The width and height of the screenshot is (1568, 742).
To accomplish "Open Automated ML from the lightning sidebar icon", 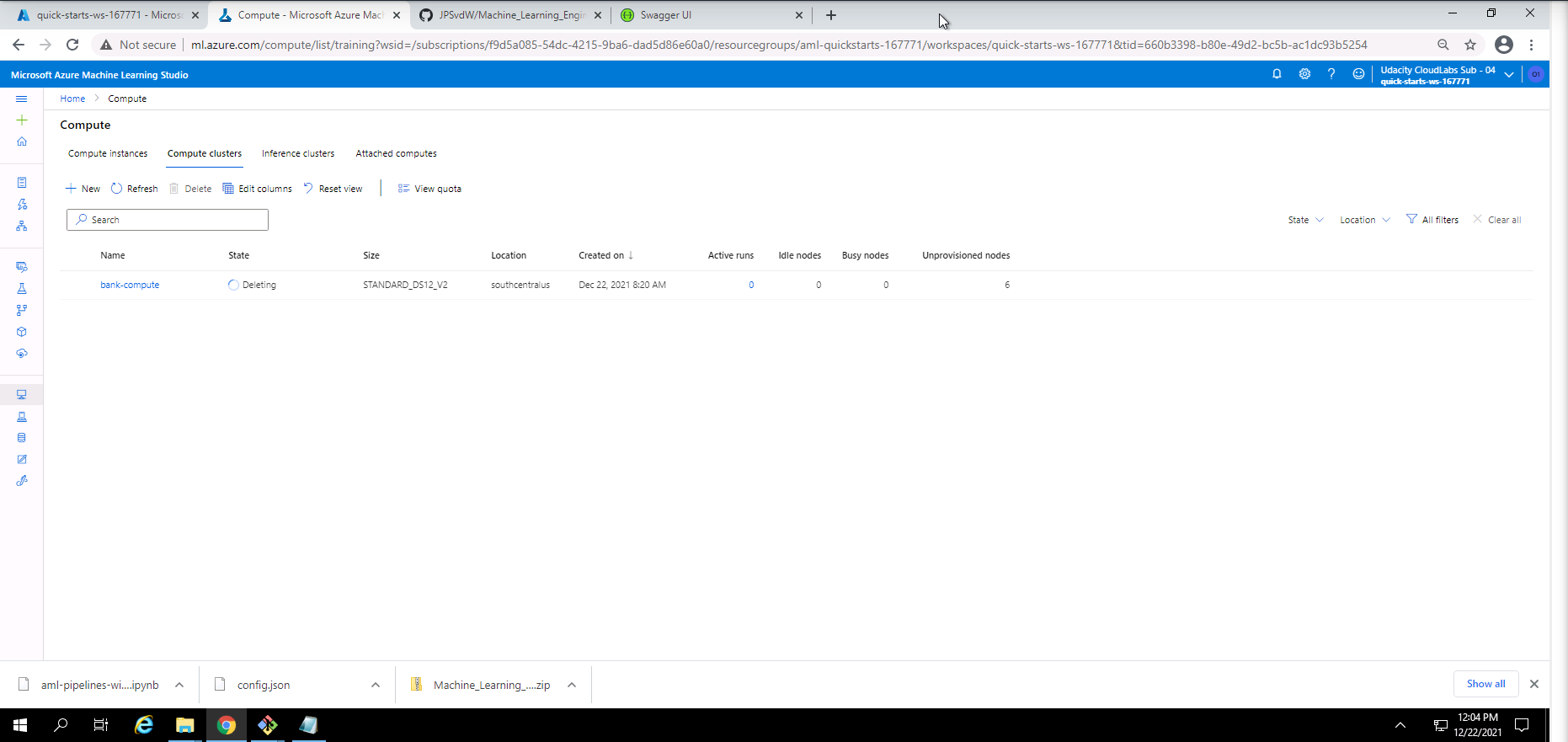I will pyautogui.click(x=22, y=205).
